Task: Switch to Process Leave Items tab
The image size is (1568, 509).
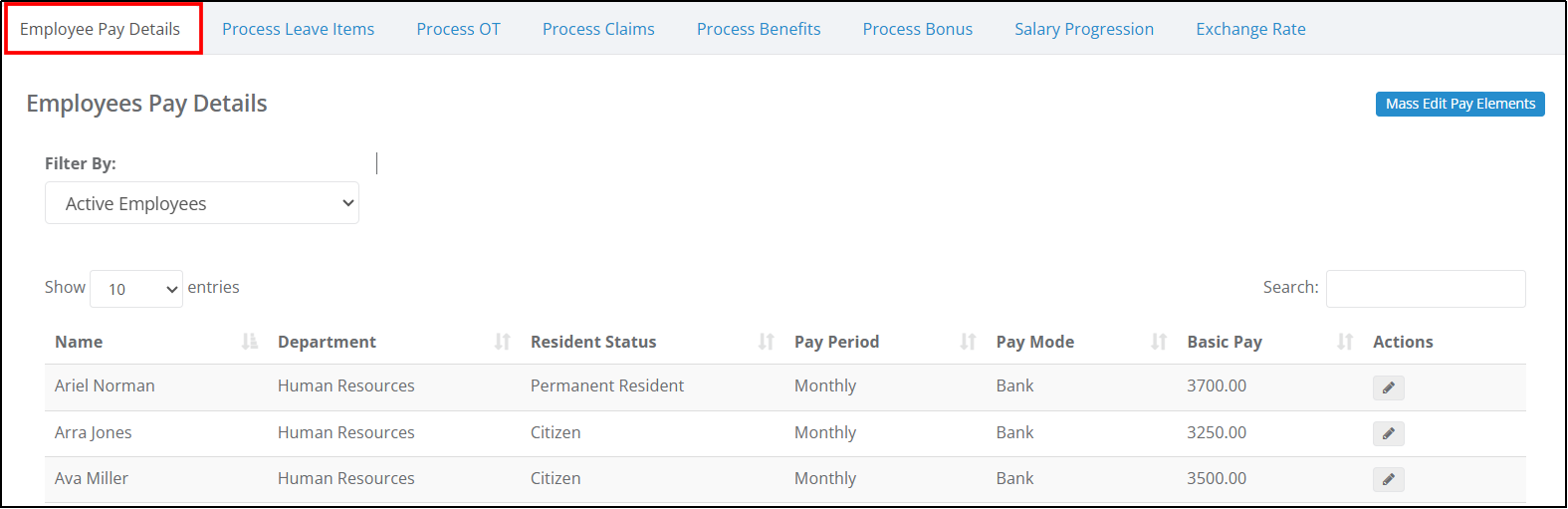Action: click(298, 29)
